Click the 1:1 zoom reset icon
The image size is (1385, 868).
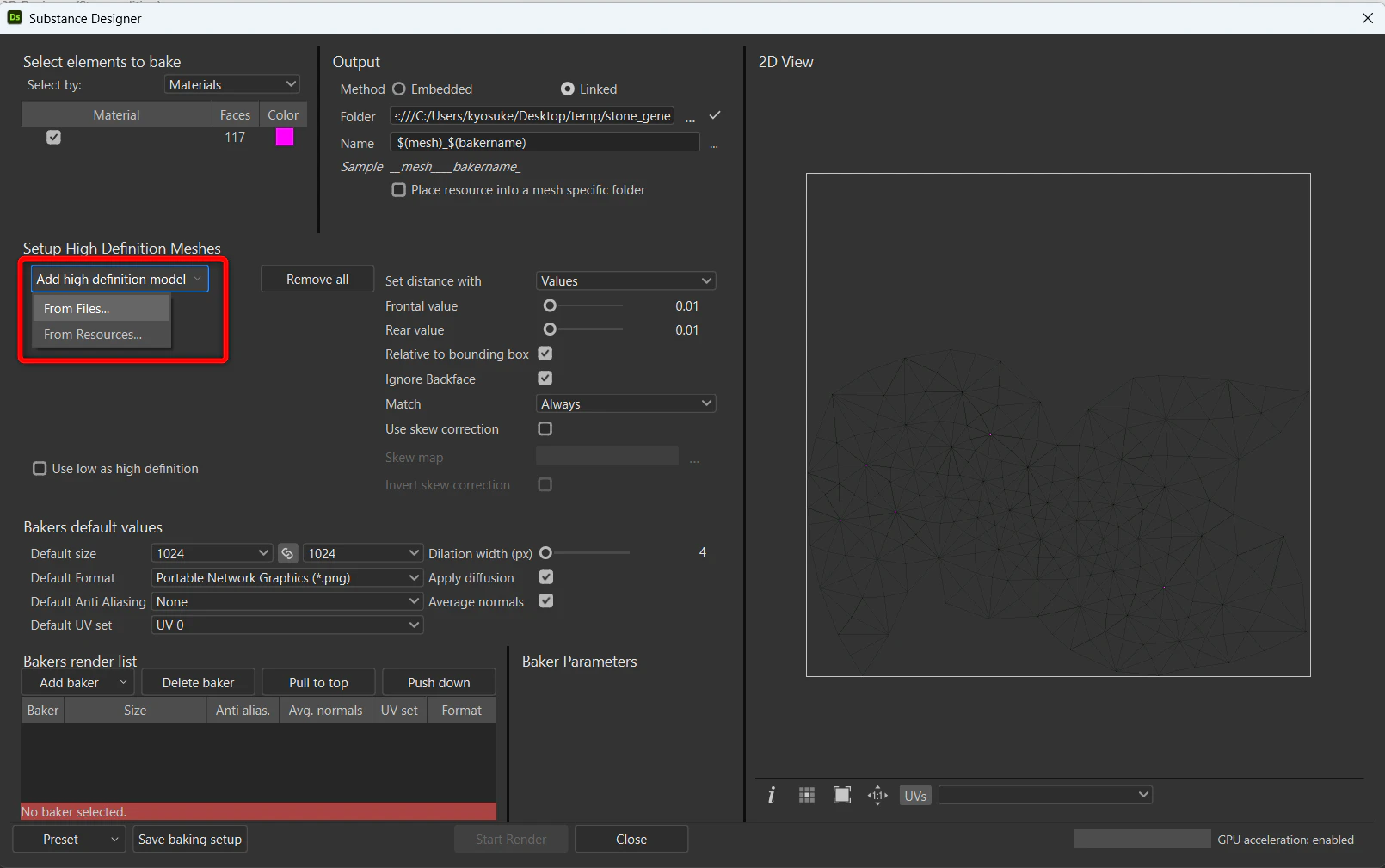point(877,796)
